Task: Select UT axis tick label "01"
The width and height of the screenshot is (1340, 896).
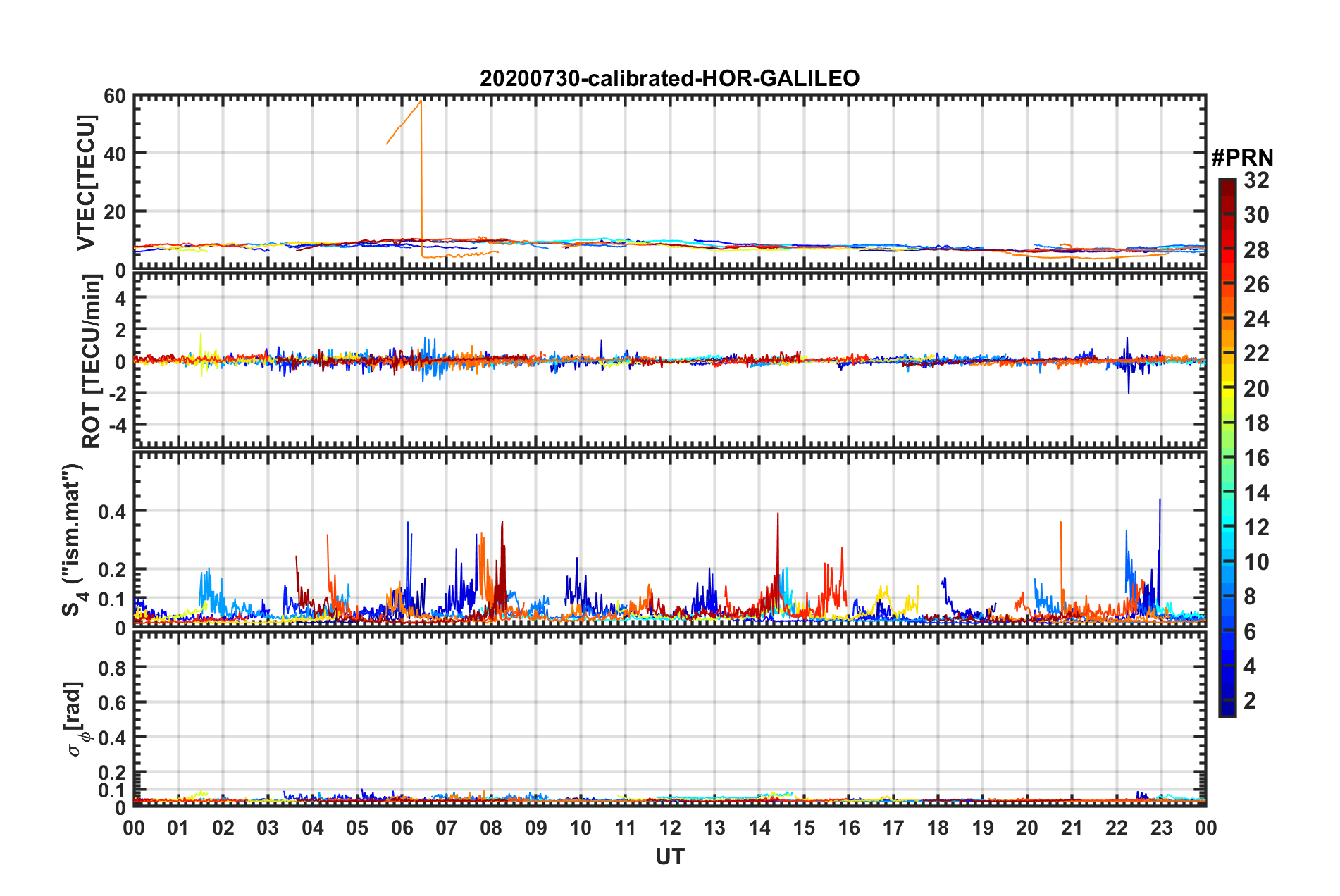Action: pos(178,828)
